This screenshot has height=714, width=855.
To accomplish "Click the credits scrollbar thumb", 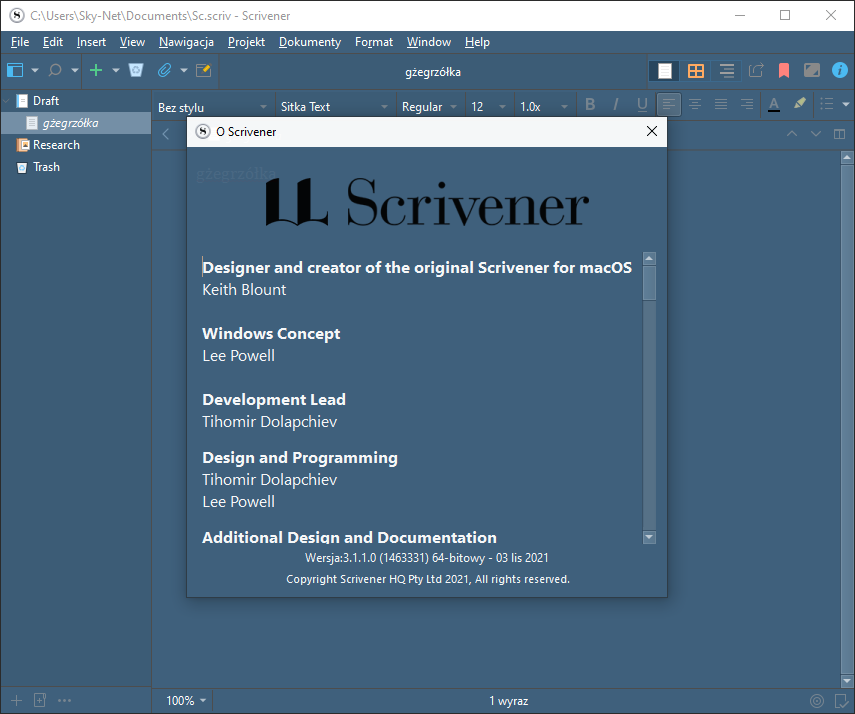I will (649, 283).
